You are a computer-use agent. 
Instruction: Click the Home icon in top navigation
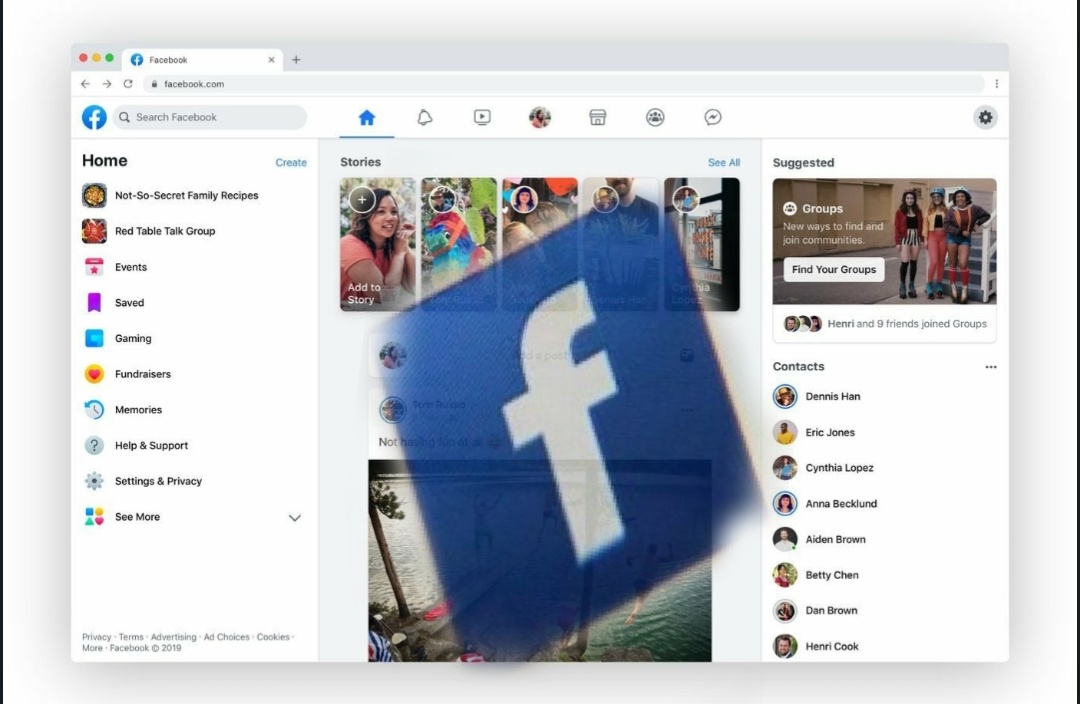(366, 118)
